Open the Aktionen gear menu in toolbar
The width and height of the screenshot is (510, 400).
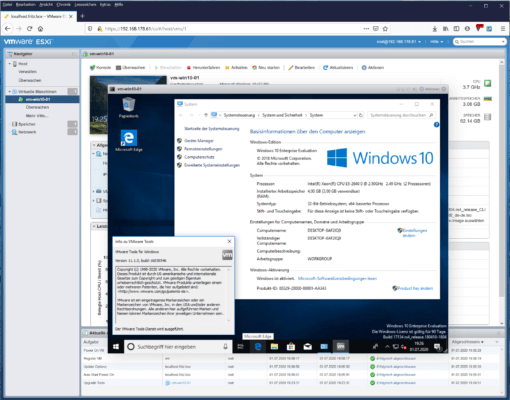373,67
